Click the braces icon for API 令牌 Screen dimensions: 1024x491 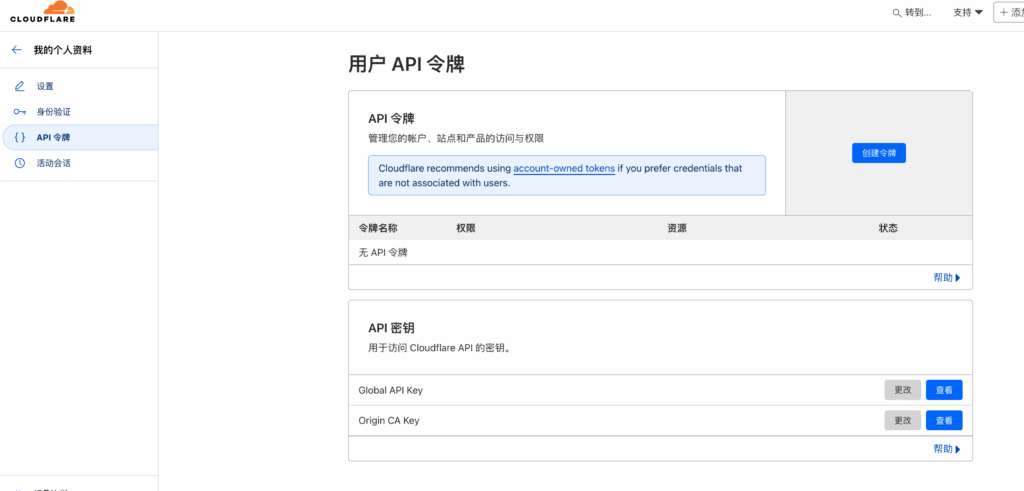(20, 137)
